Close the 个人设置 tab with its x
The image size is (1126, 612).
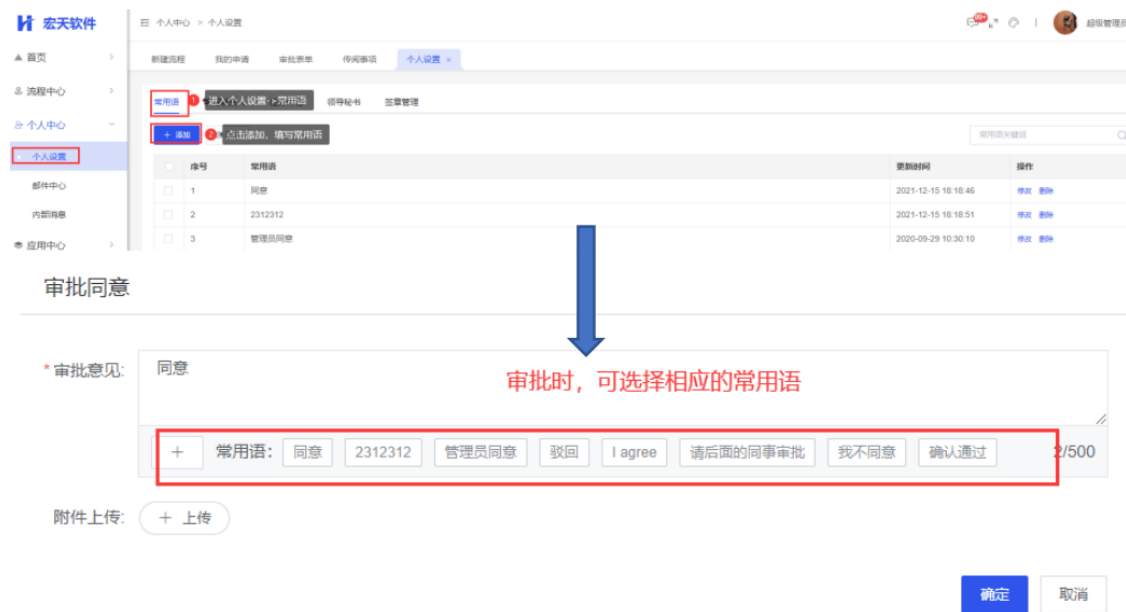tap(449, 60)
